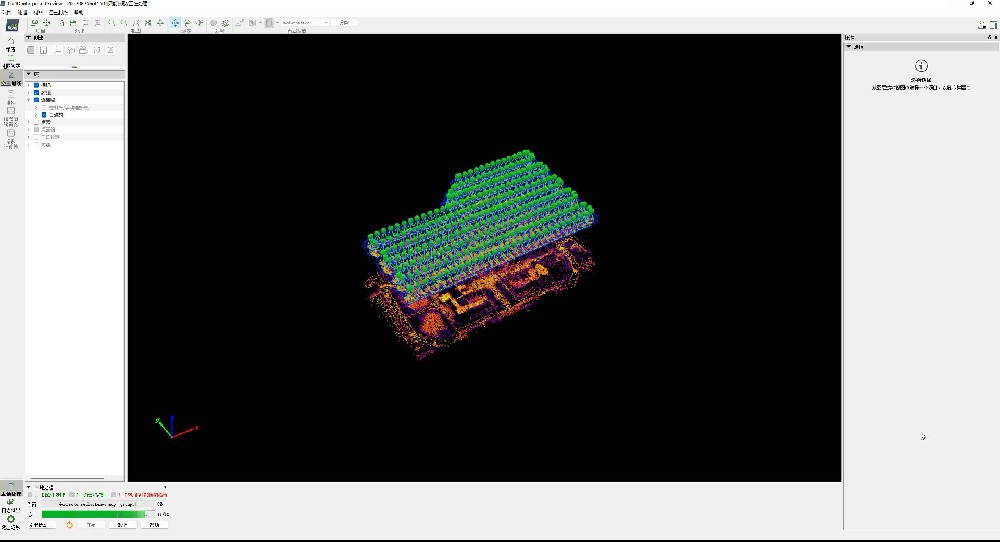Select the rayCloud (空三射线) sidebar view
The height and width of the screenshot is (542, 1000).
(x=11, y=78)
